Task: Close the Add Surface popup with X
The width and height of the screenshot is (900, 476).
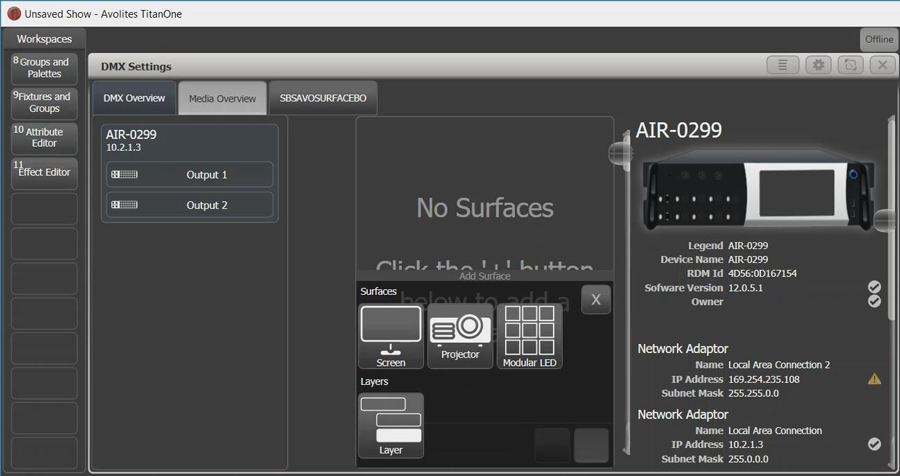Action: click(596, 300)
